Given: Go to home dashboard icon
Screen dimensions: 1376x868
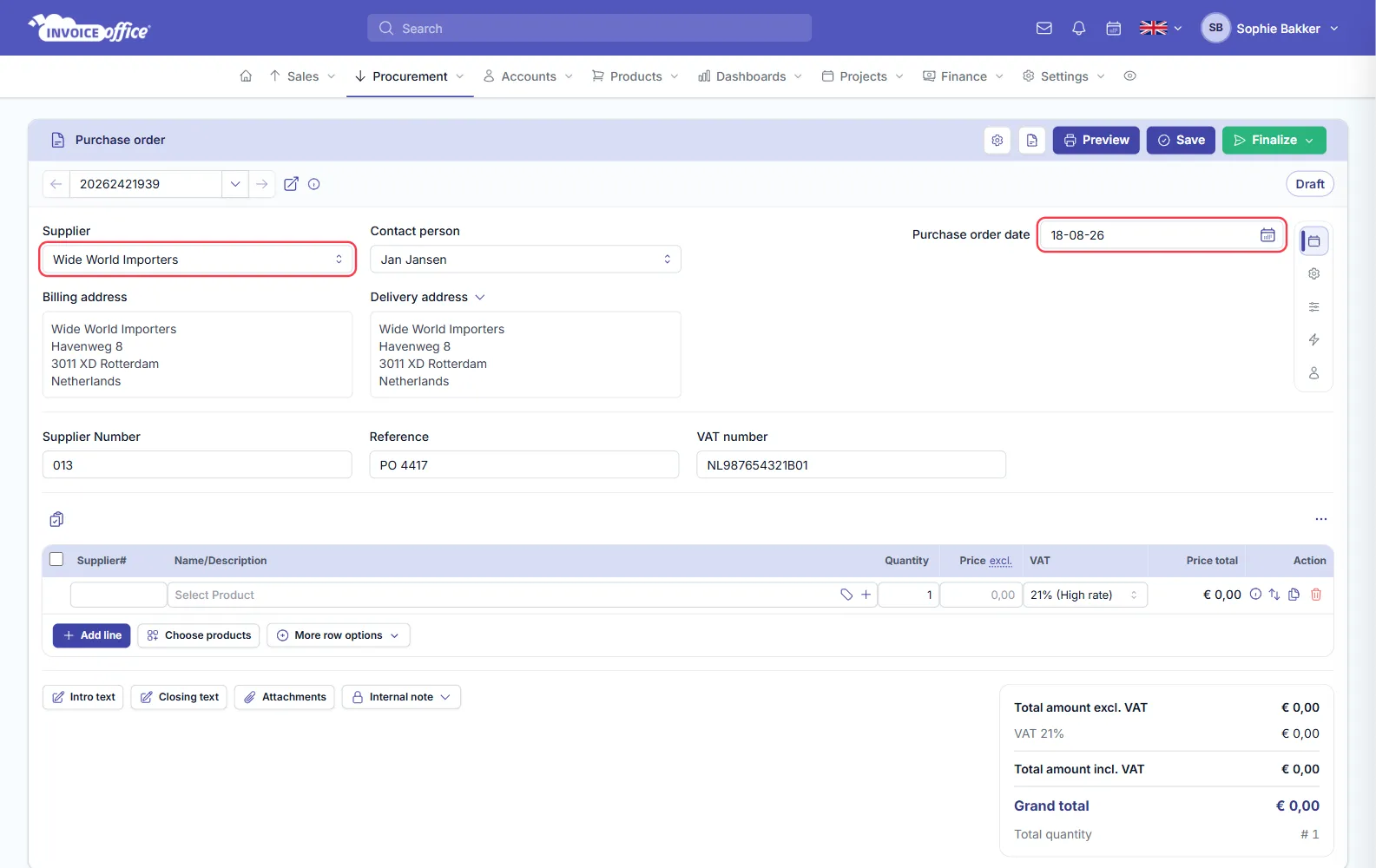Looking at the screenshot, I should [x=246, y=76].
